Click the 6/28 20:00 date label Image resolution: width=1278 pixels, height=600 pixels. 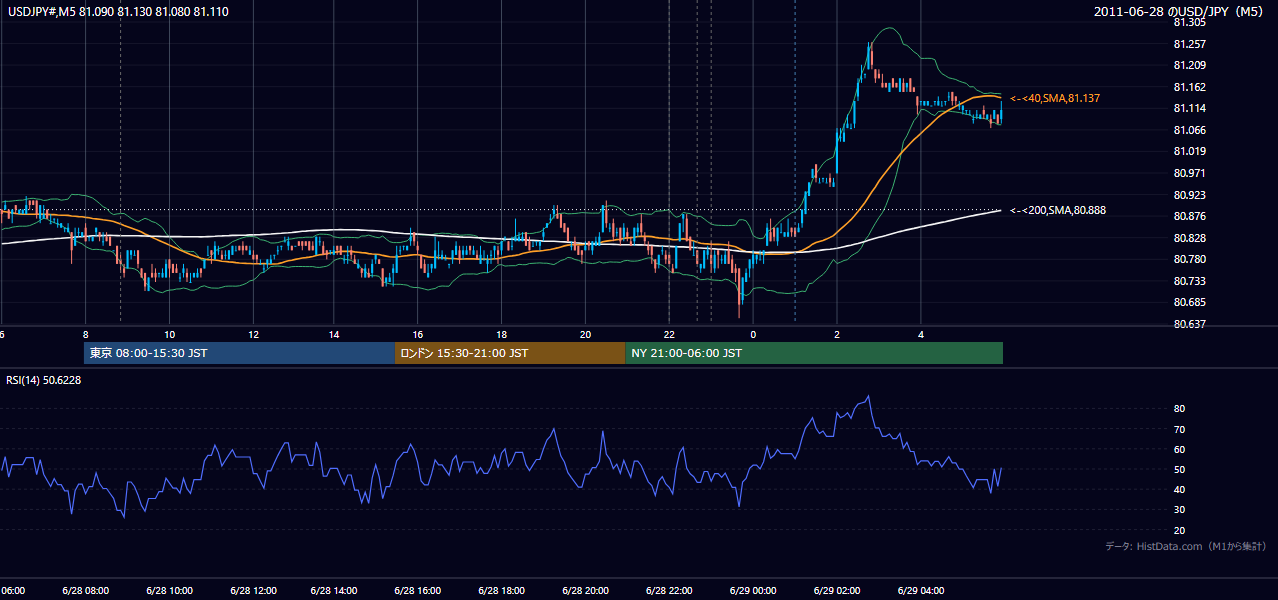(x=585, y=591)
